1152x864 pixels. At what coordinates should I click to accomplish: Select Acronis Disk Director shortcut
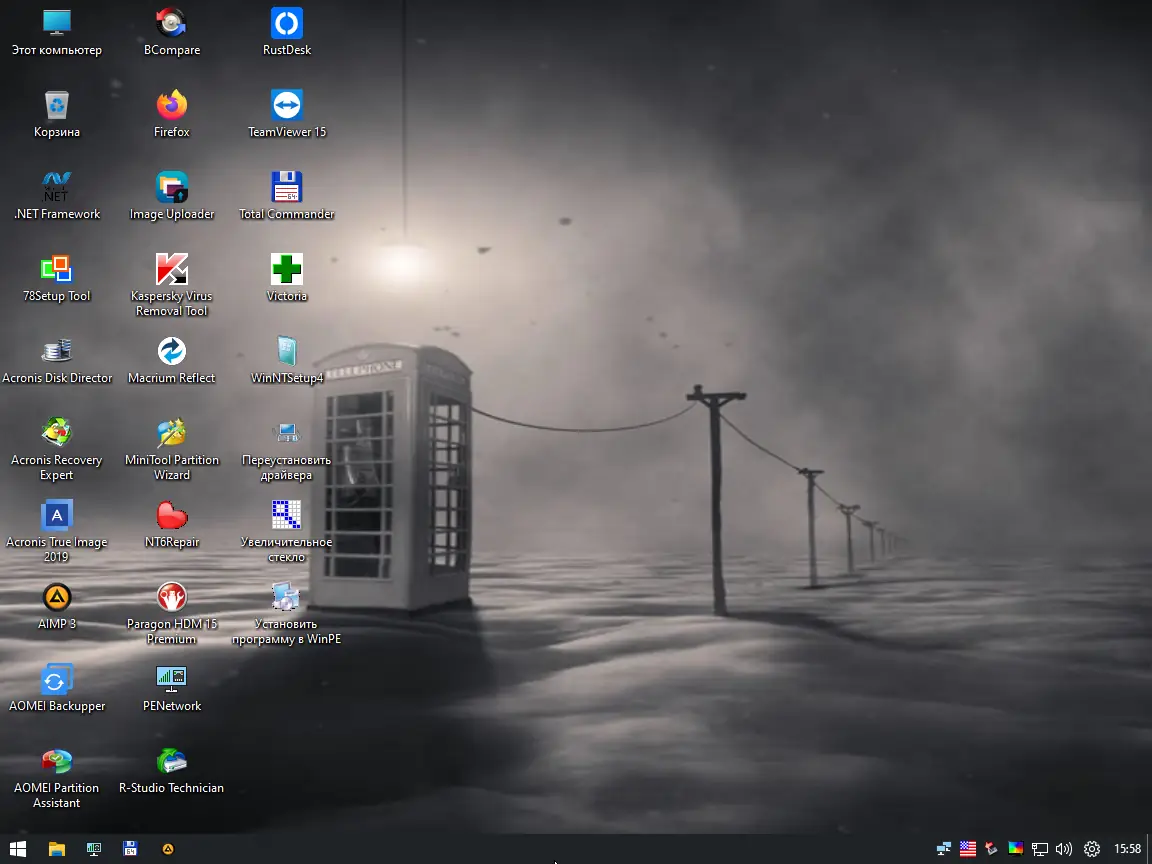(57, 361)
